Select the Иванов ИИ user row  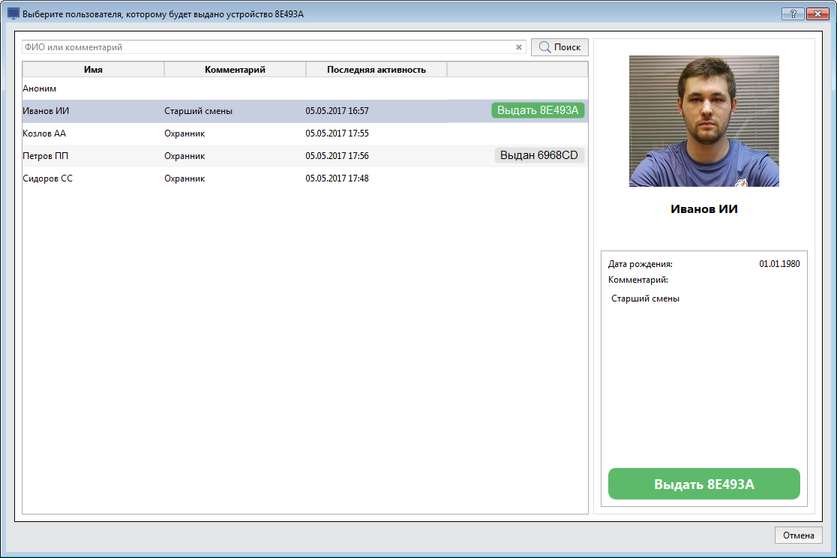pos(200,111)
